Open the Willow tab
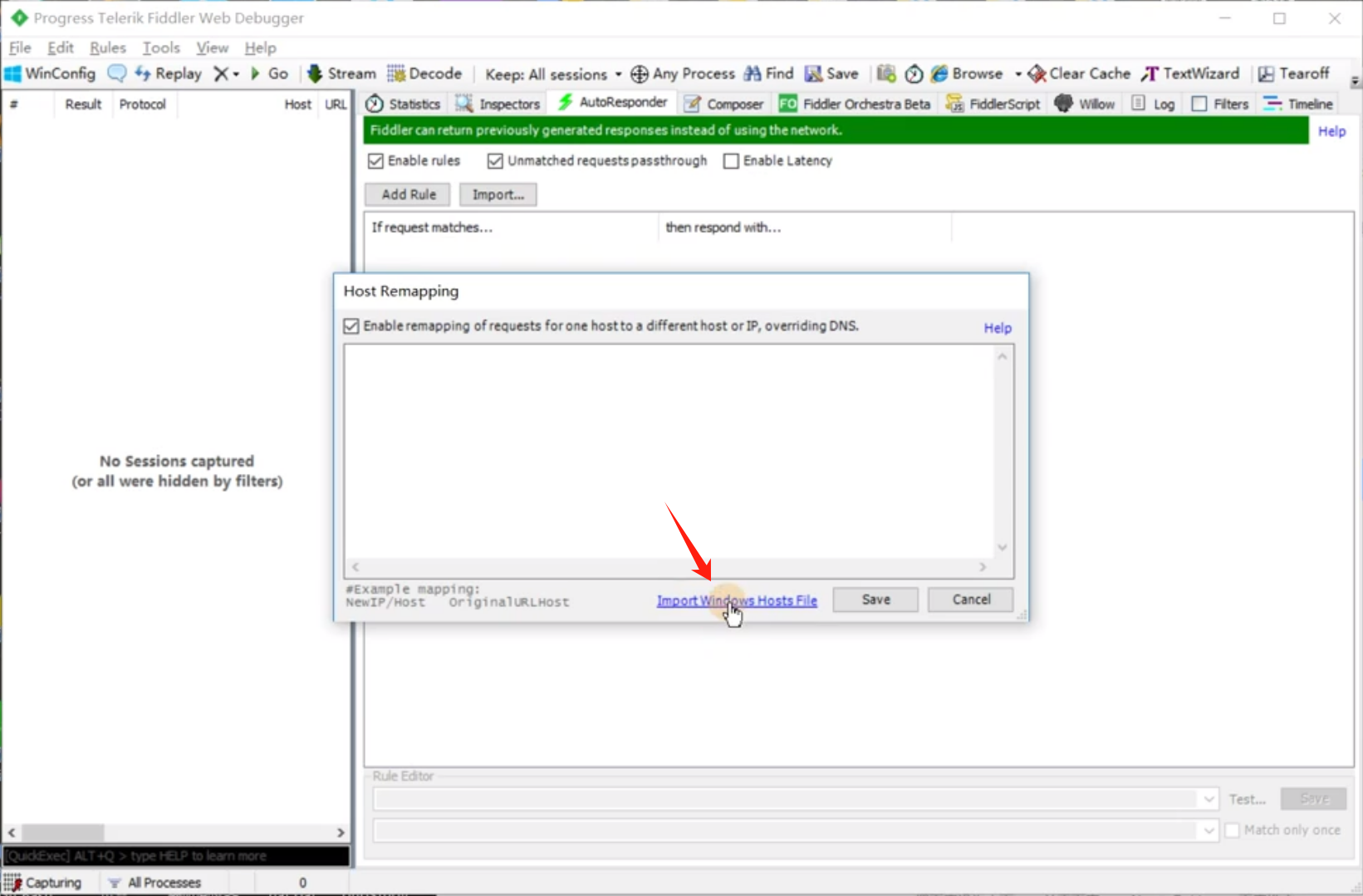The height and width of the screenshot is (896, 1363). coord(1085,104)
